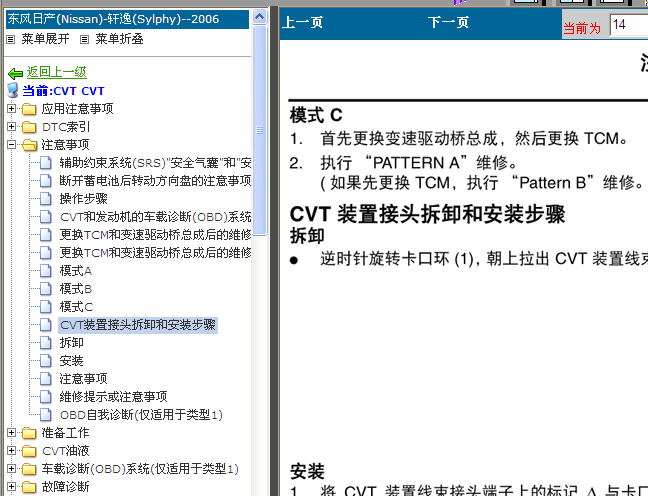Click scrollbar up arrow in tree panel
The width and height of the screenshot is (648, 496).
click(x=260, y=17)
